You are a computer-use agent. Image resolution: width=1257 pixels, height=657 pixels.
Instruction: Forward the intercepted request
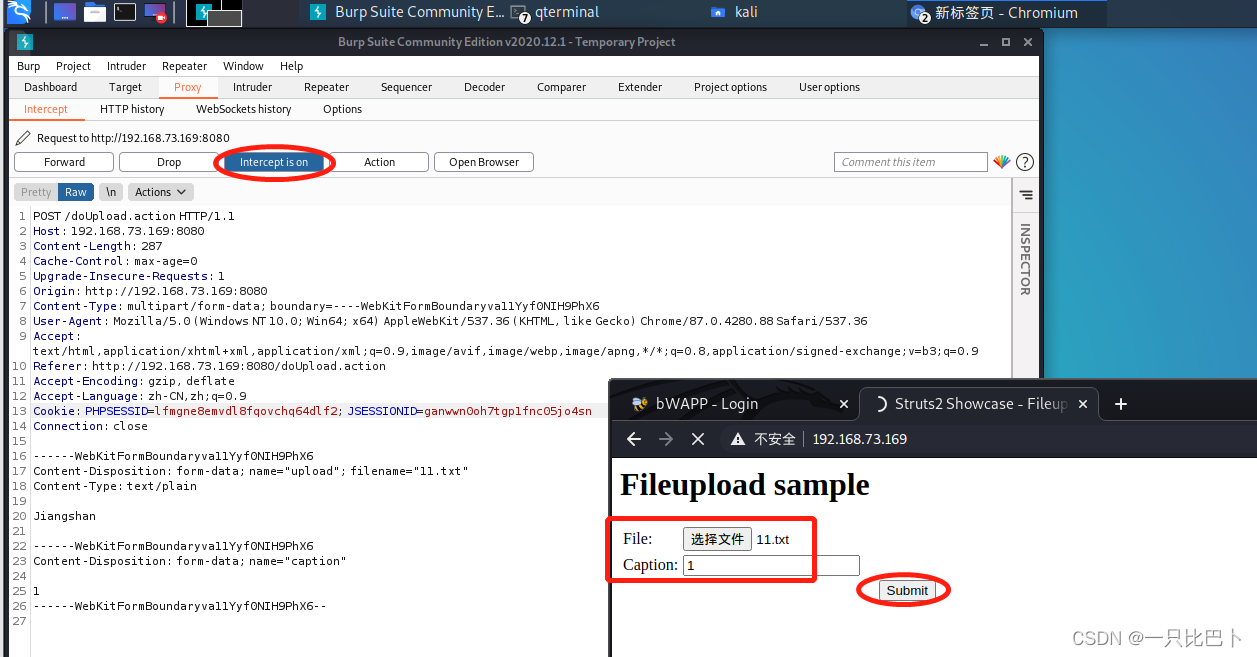point(64,162)
